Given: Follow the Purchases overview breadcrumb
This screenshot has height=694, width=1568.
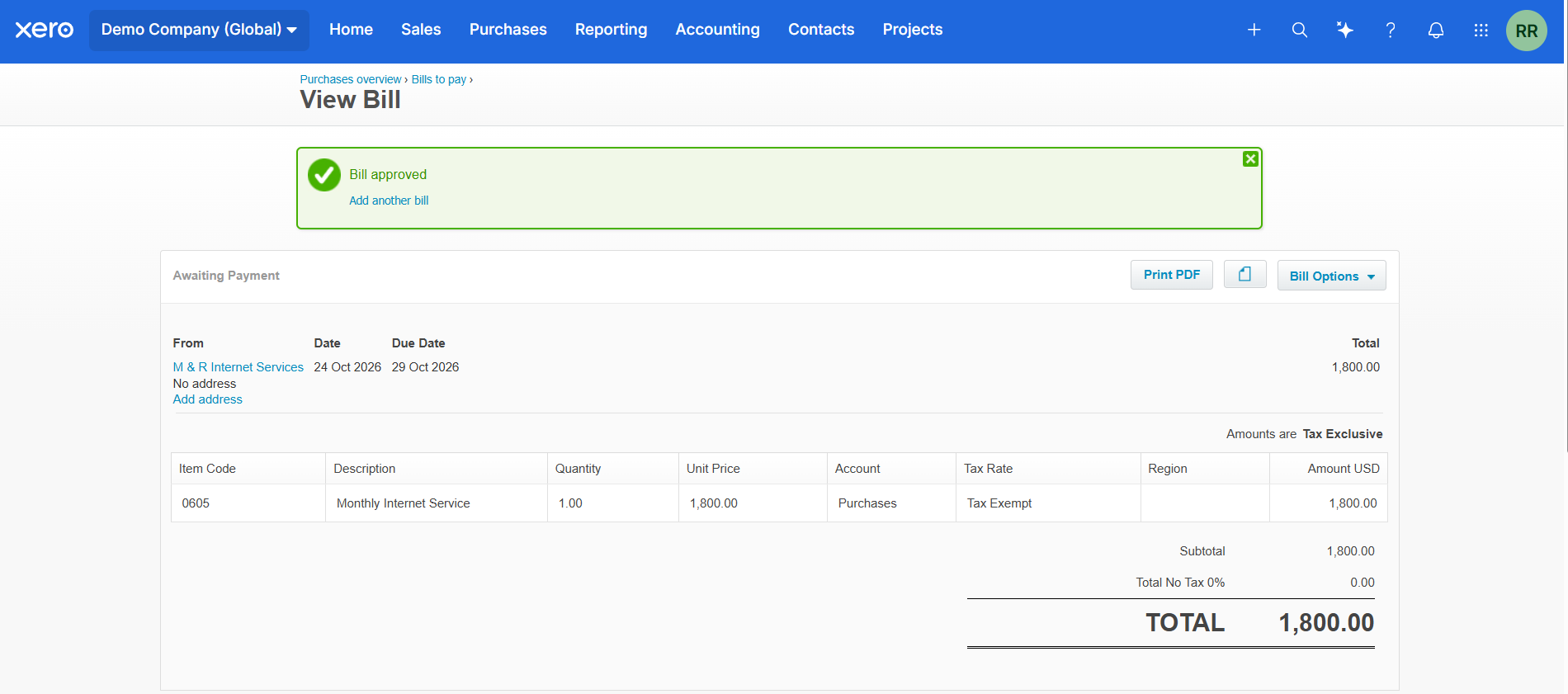Looking at the screenshot, I should 350,79.
